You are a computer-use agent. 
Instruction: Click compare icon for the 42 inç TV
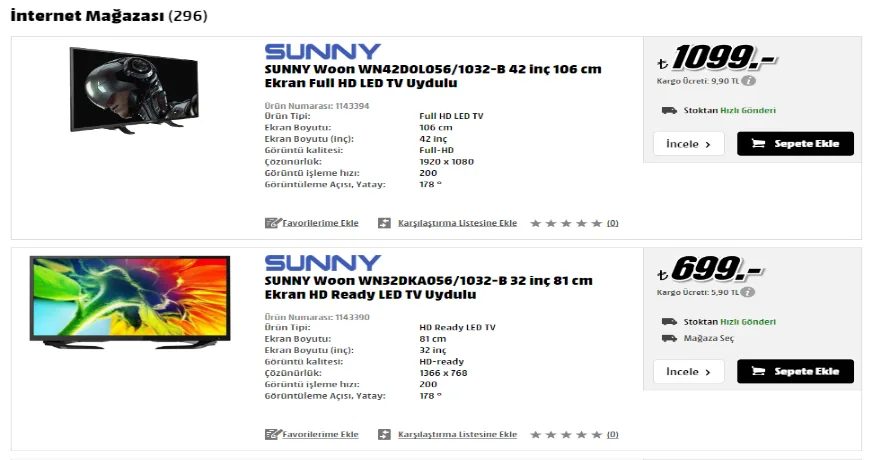click(384, 223)
